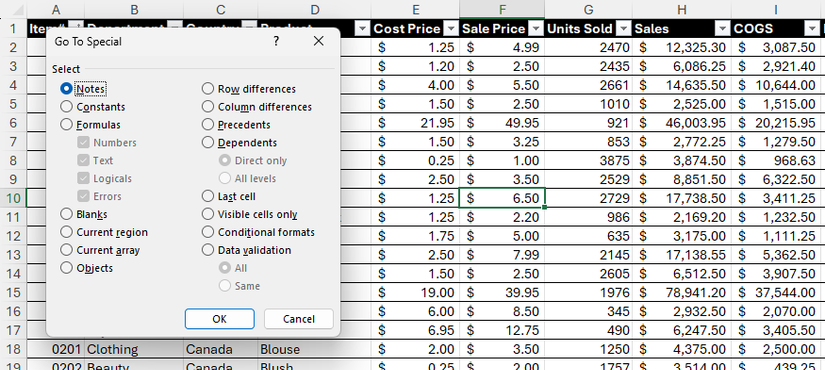Select column H header
Viewport: 825px width, 370px height.
[681, 9]
